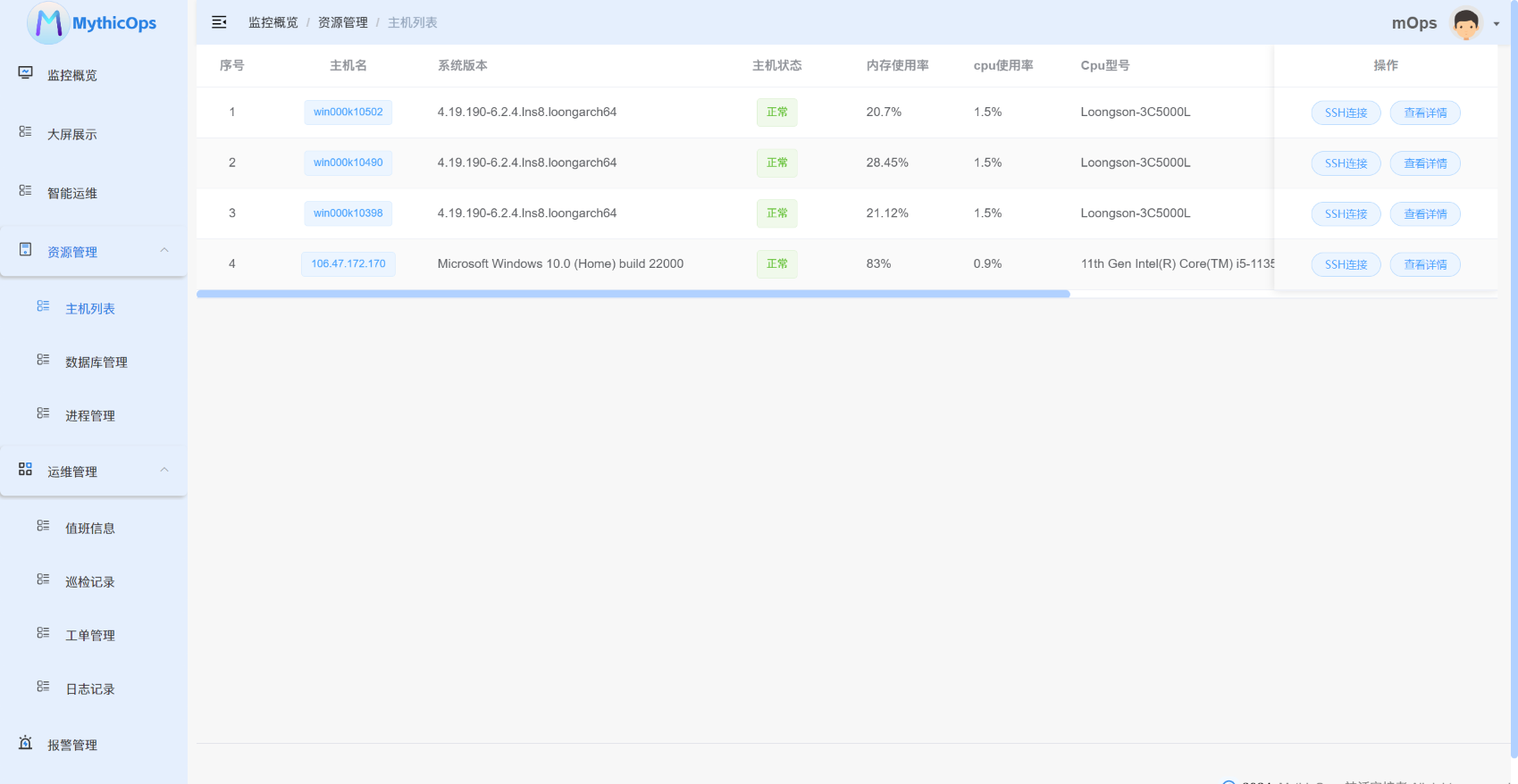The width and height of the screenshot is (1518, 784).
Task: Click the 内存使用率 column header
Action: [x=898, y=65]
